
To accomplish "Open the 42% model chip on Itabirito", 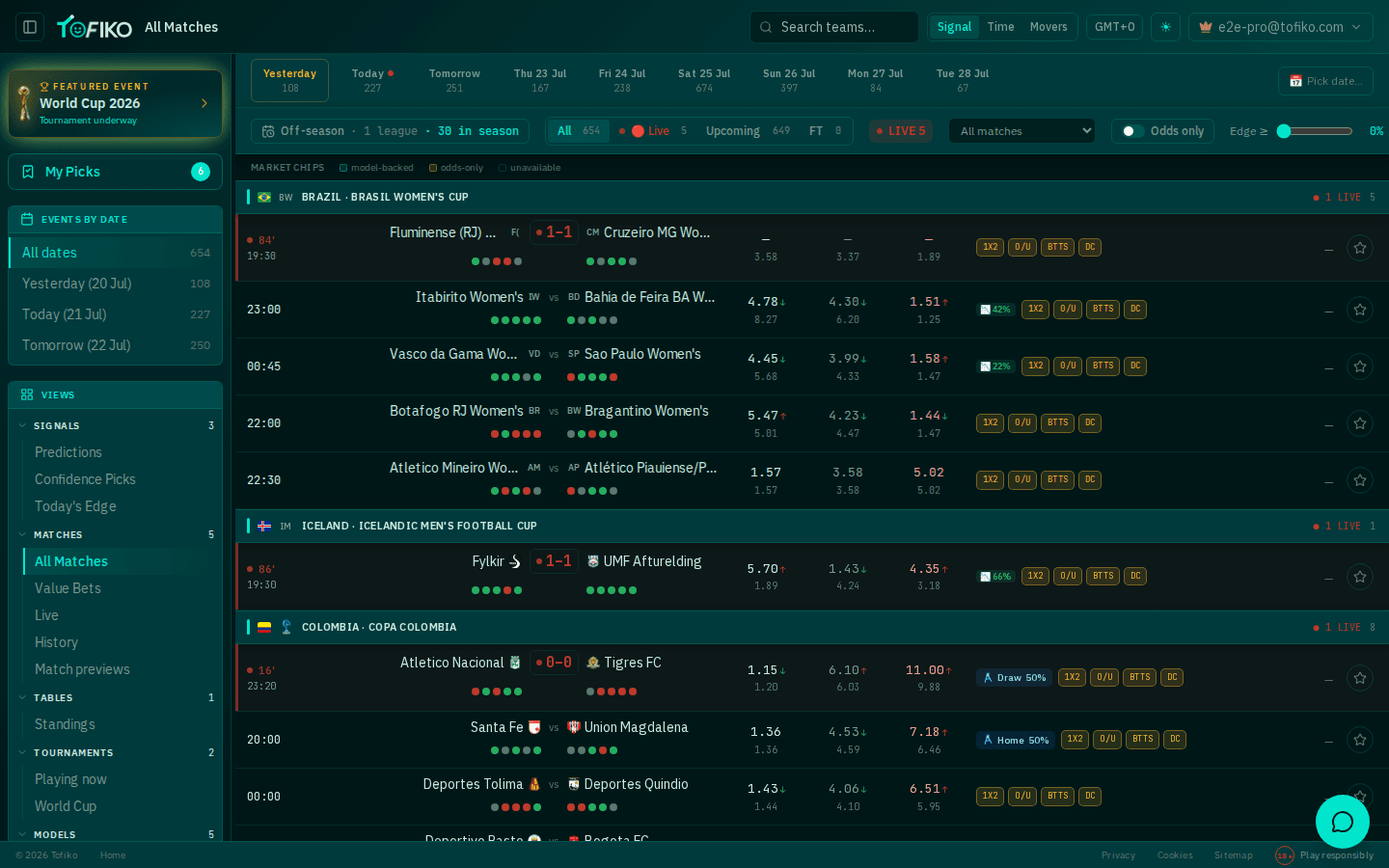I will click(x=995, y=310).
